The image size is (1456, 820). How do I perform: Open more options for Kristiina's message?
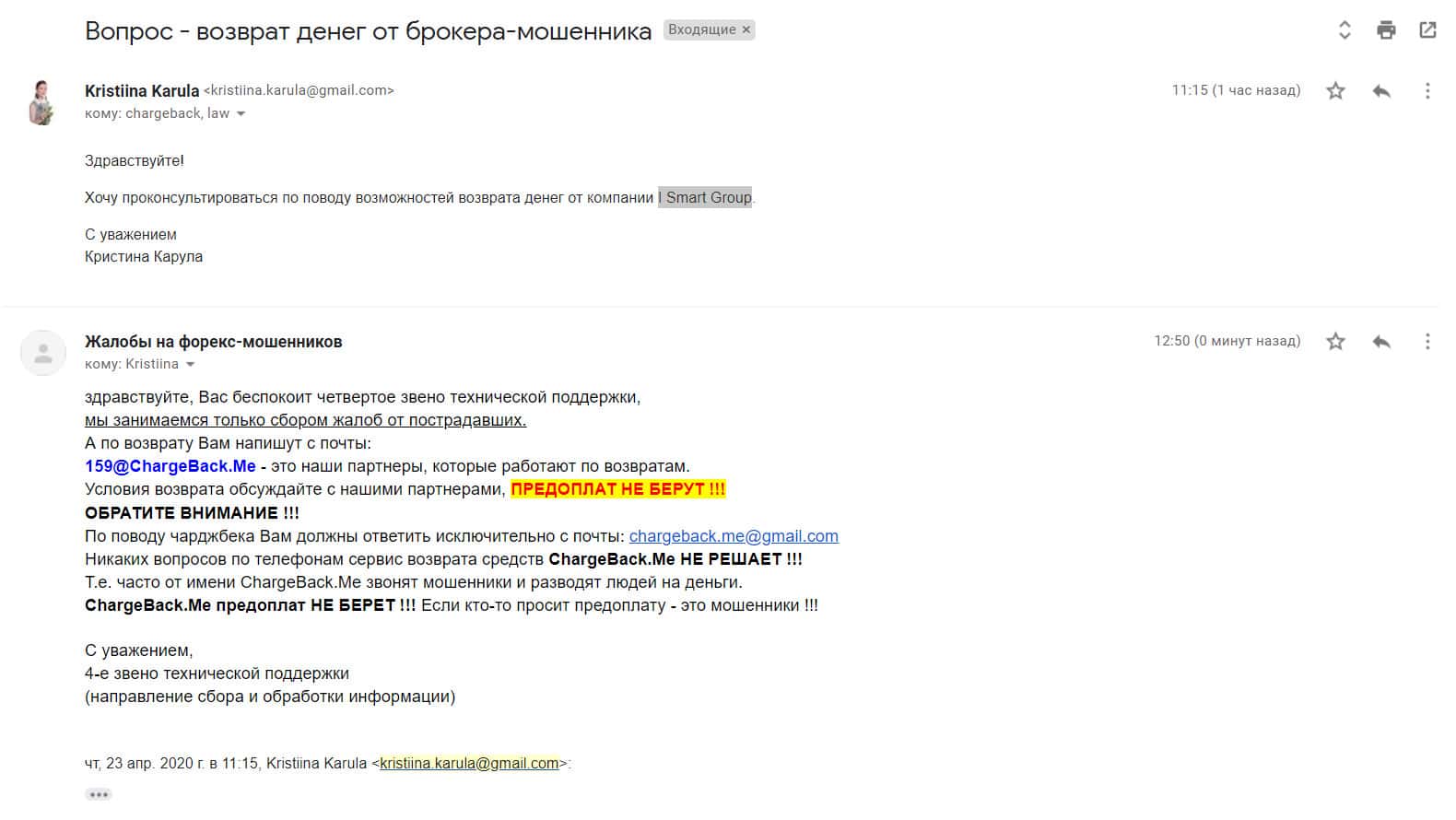click(x=1427, y=90)
